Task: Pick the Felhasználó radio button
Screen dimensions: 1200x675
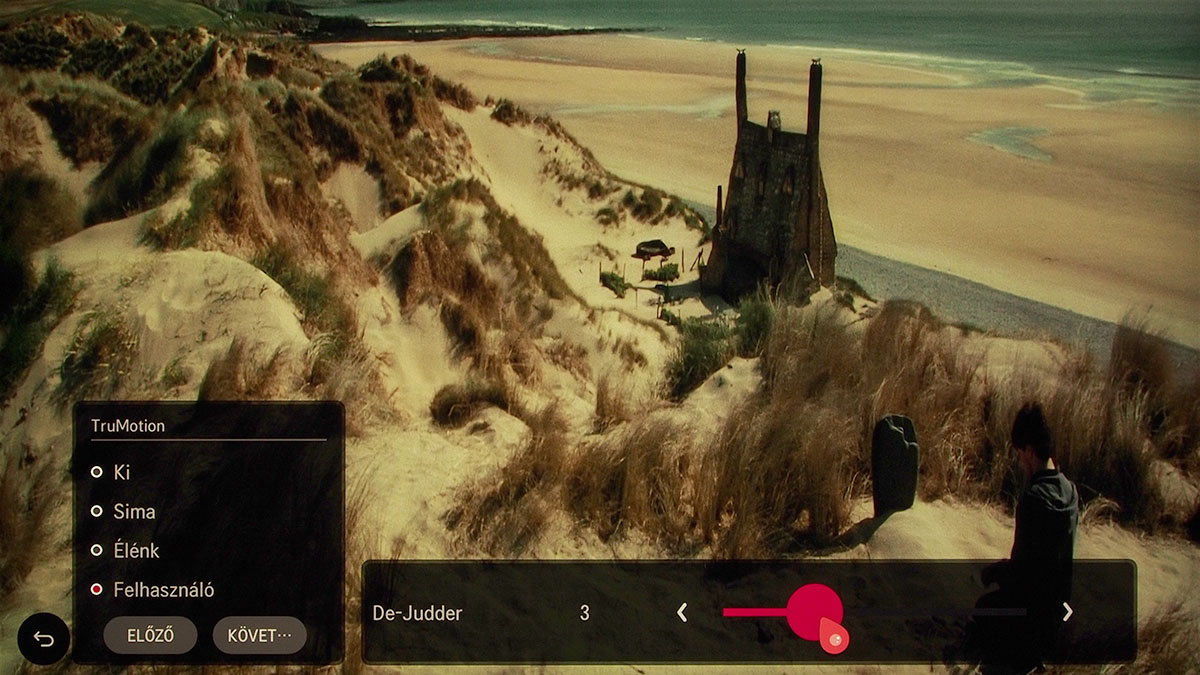Action: coord(97,590)
